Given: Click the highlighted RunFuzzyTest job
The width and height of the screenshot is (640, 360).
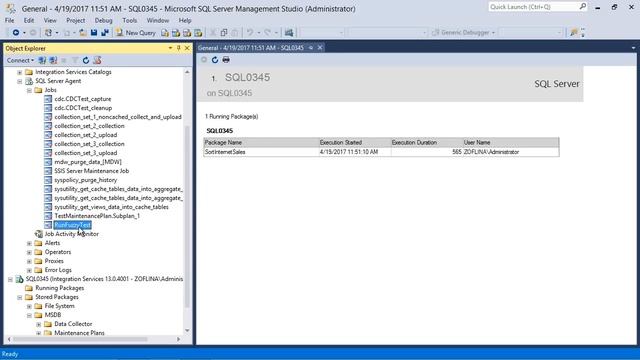Looking at the screenshot, I should (x=73, y=225).
